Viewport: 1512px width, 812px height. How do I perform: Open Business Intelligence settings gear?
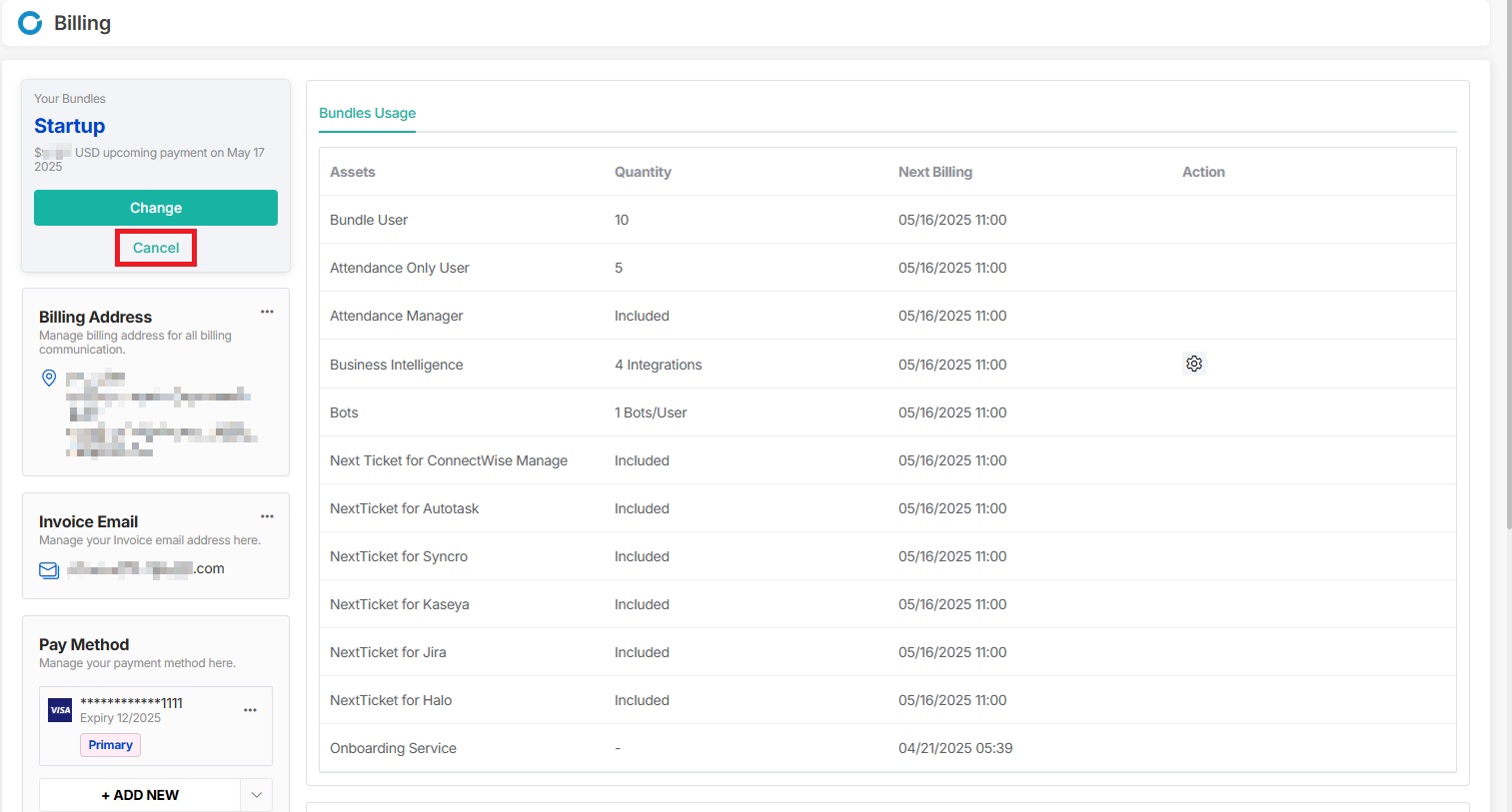pyautogui.click(x=1193, y=364)
